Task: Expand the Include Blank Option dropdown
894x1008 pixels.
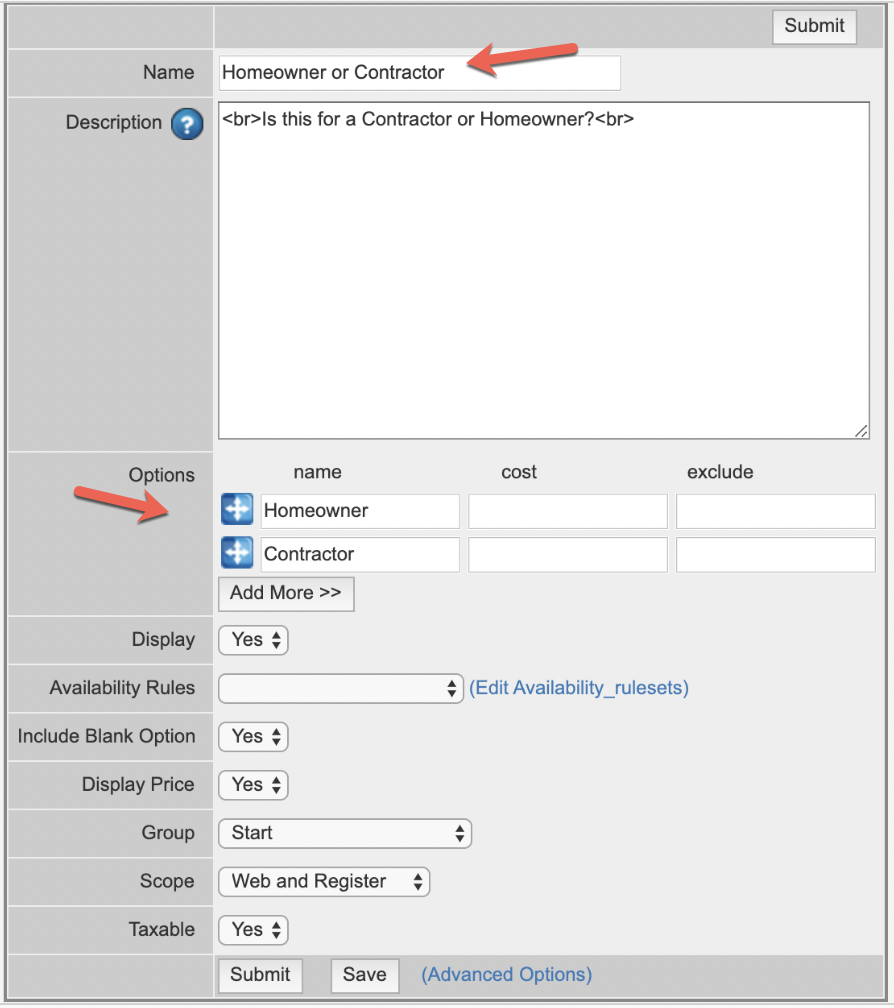Action: [253, 737]
